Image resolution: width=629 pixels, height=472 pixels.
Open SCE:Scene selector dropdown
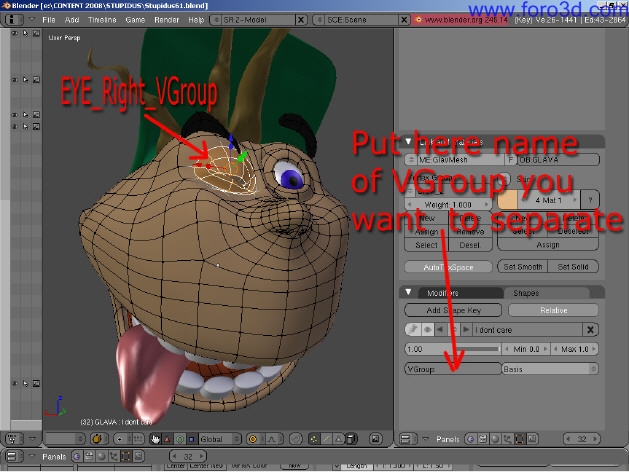click(320, 20)
